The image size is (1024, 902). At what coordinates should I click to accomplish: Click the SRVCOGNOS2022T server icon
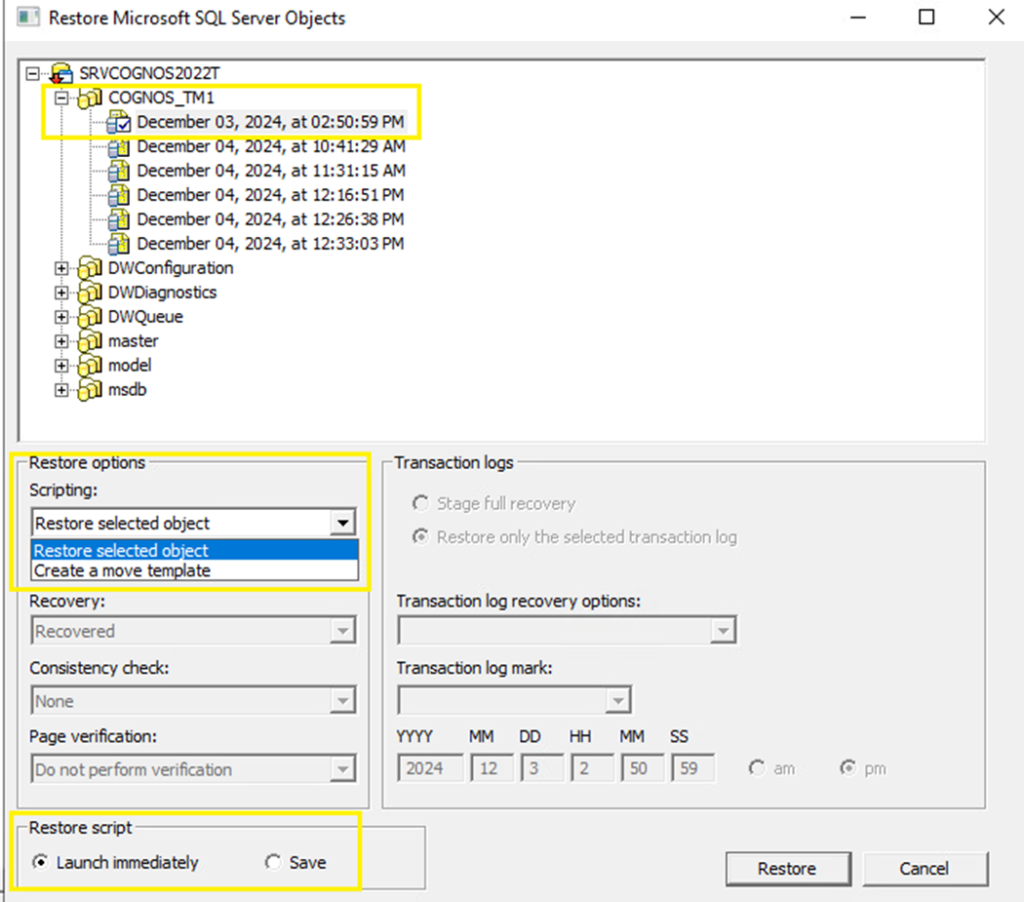61,73
